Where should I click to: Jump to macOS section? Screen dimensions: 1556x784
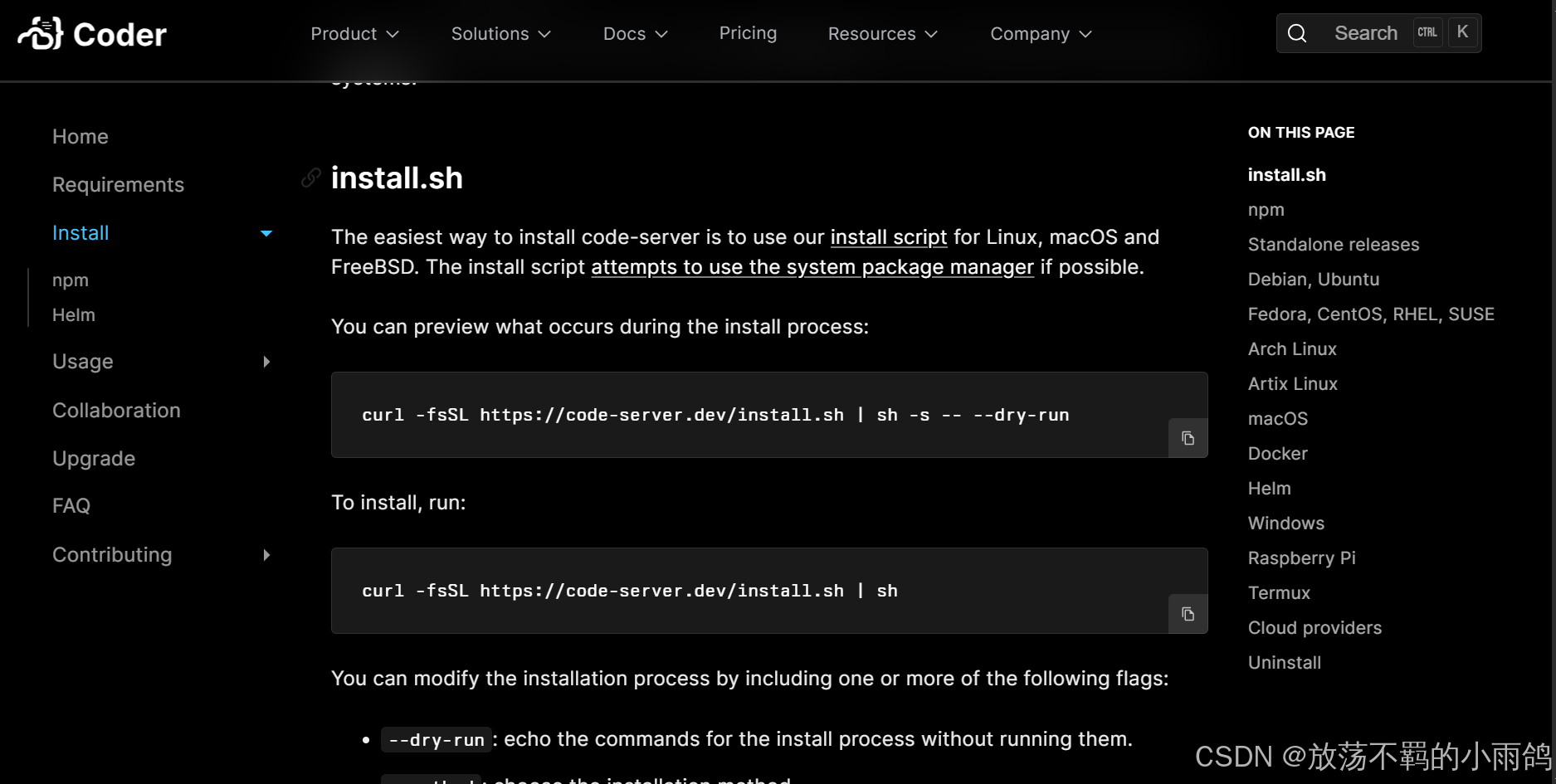click(x=1278, y=419)
